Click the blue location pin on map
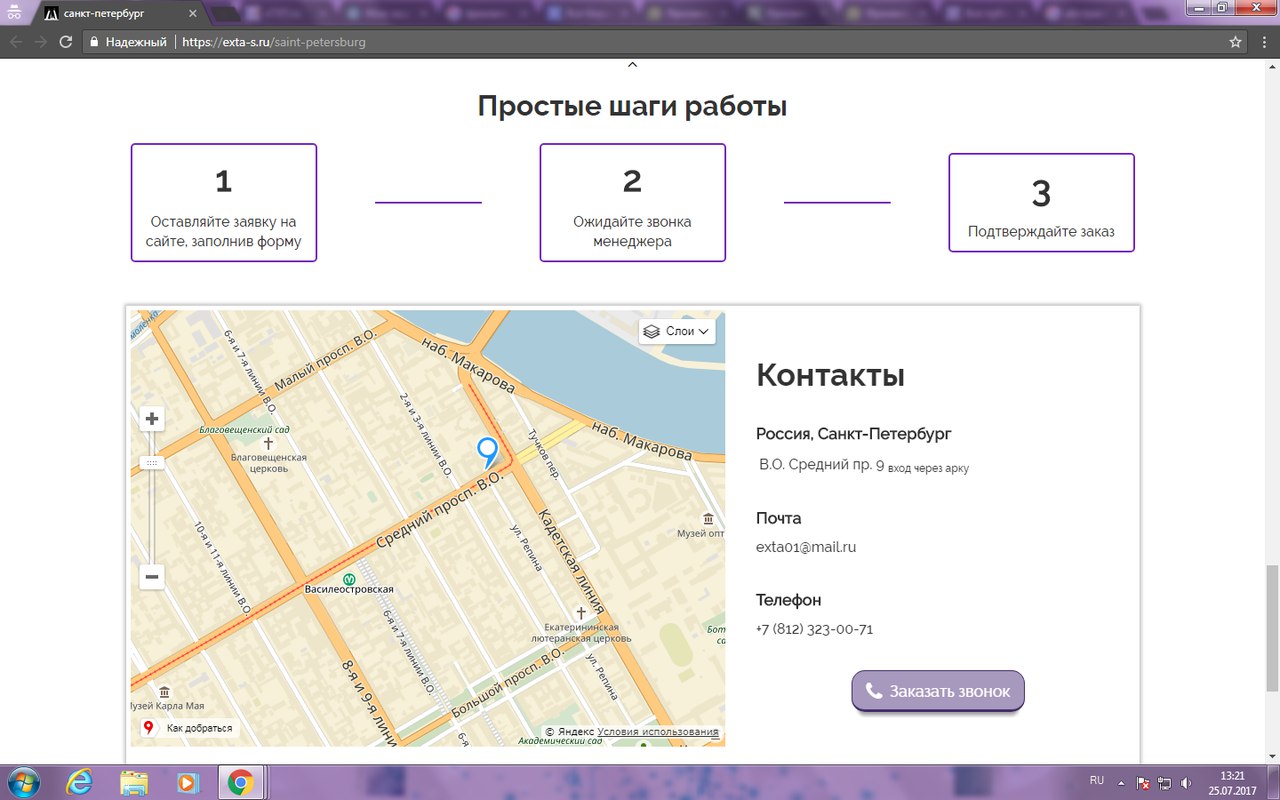This screenshot has width=1280, height=800. (487, 453)
